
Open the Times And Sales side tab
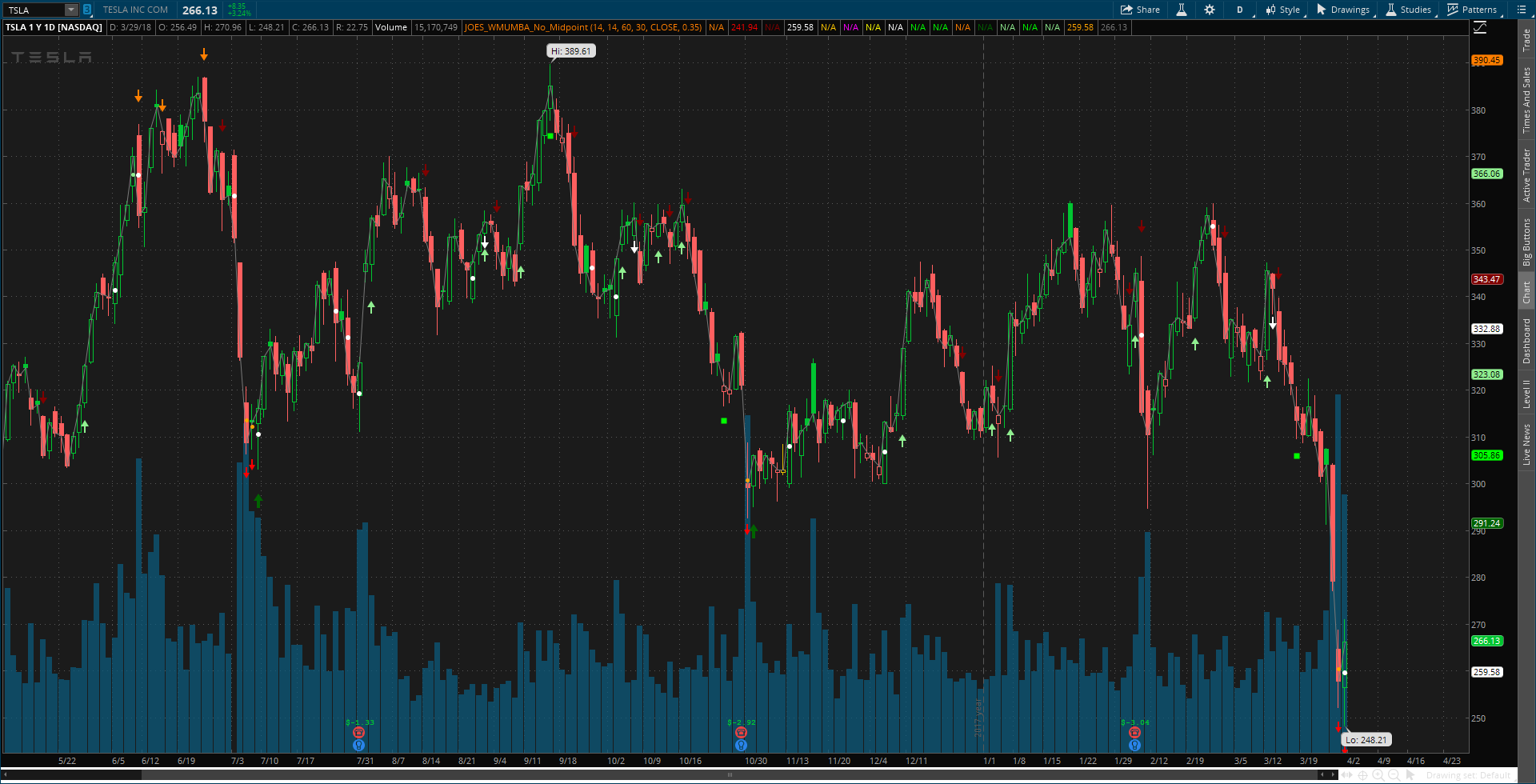(1526, 100)
